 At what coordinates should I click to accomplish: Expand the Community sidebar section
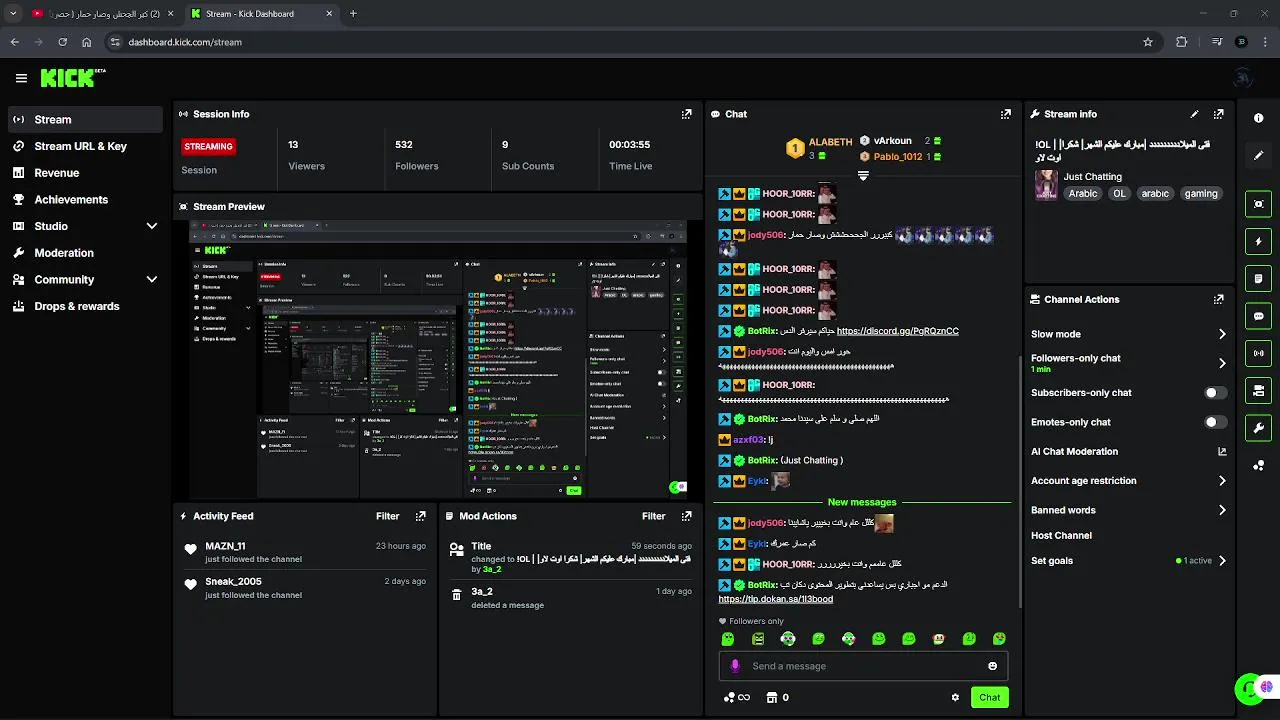tap(152, 280)
